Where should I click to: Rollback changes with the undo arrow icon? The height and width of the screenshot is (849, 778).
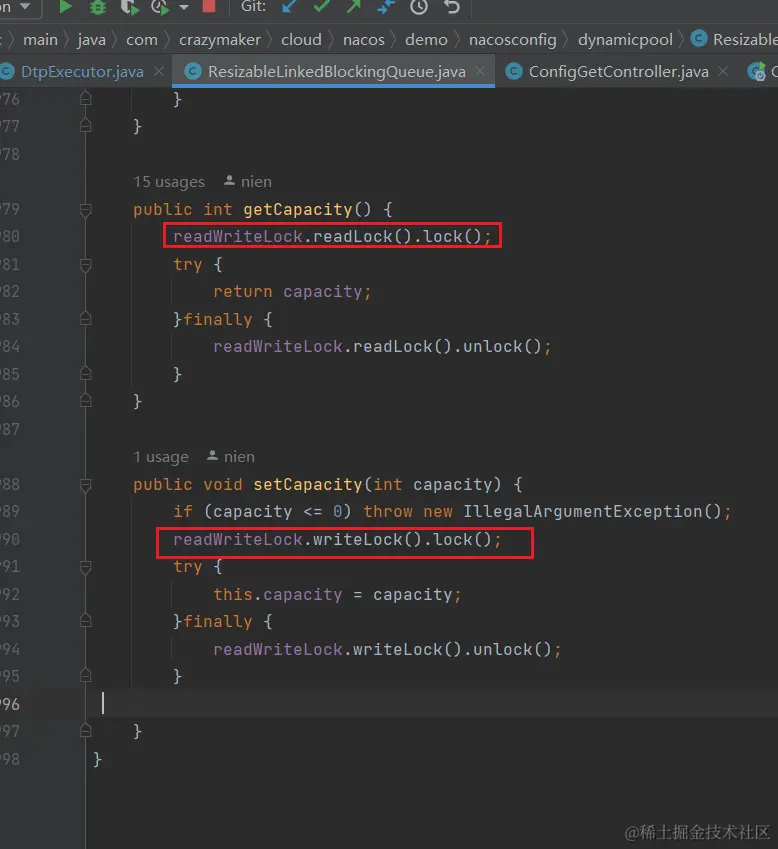pyautogui.click(x=452, y=6)
